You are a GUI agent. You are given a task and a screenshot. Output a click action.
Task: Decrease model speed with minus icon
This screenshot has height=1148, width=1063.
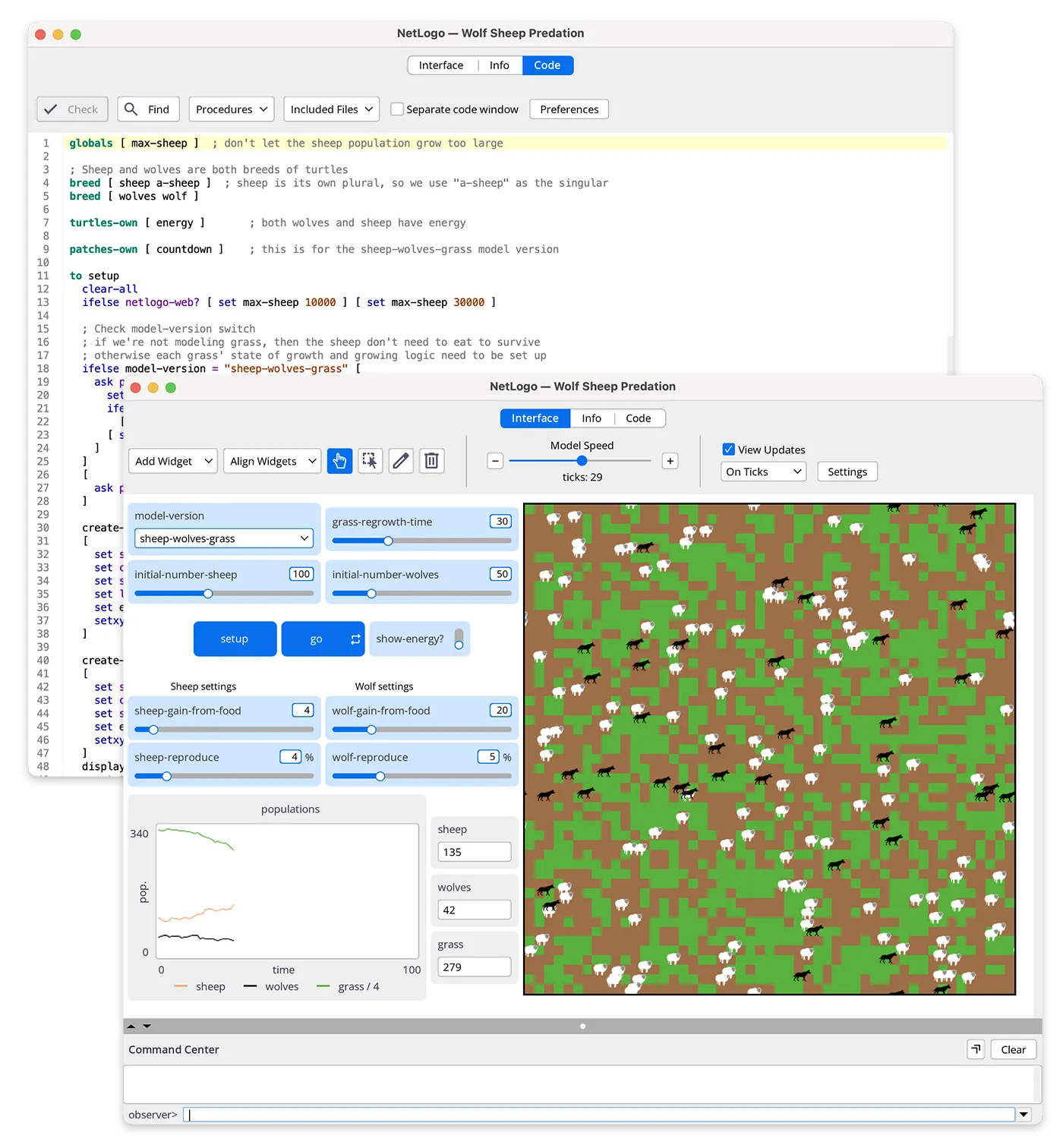[x=495, y=461]
